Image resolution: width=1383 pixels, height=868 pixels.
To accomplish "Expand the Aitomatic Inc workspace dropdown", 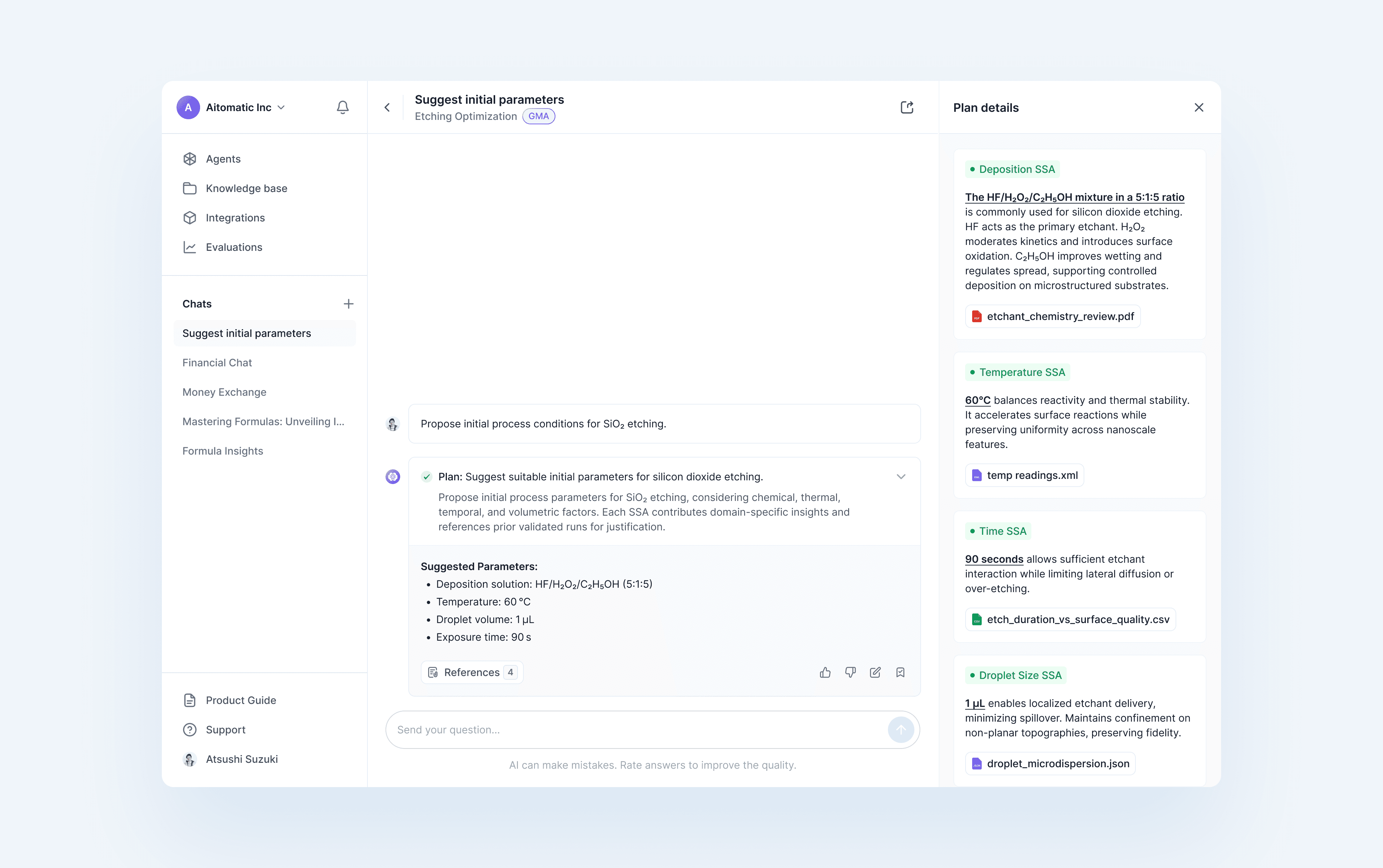I will (x=281, y=107).
